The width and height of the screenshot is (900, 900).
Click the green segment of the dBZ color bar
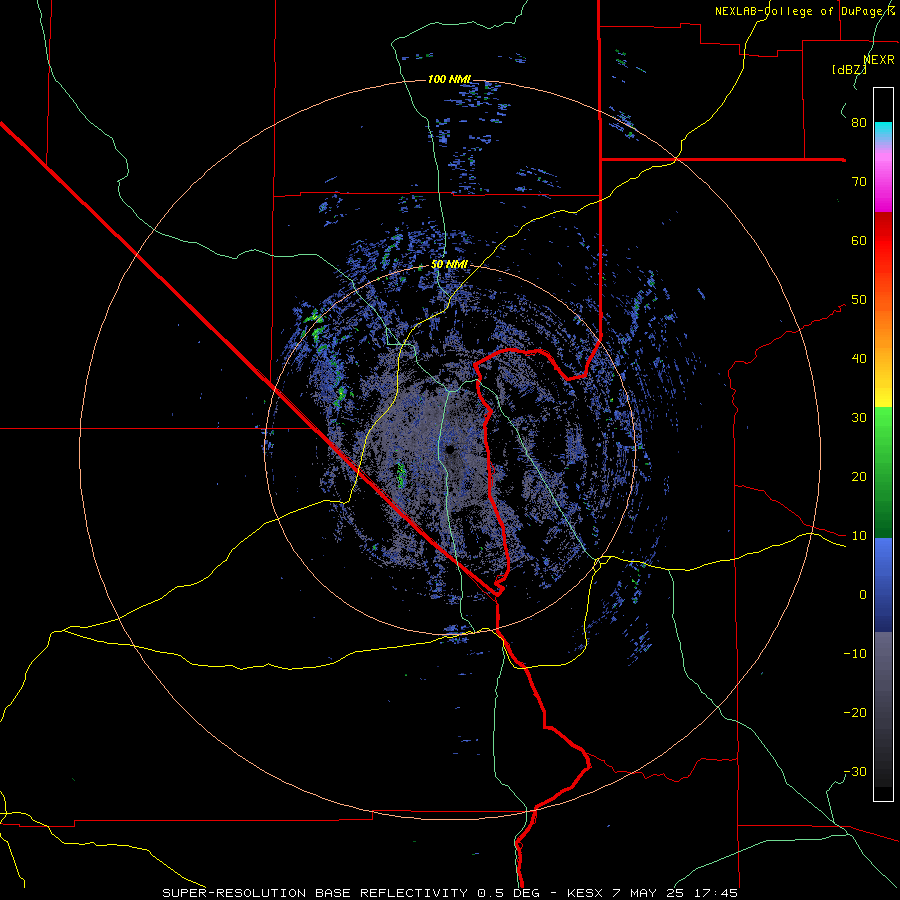click(x=883, y=472)
